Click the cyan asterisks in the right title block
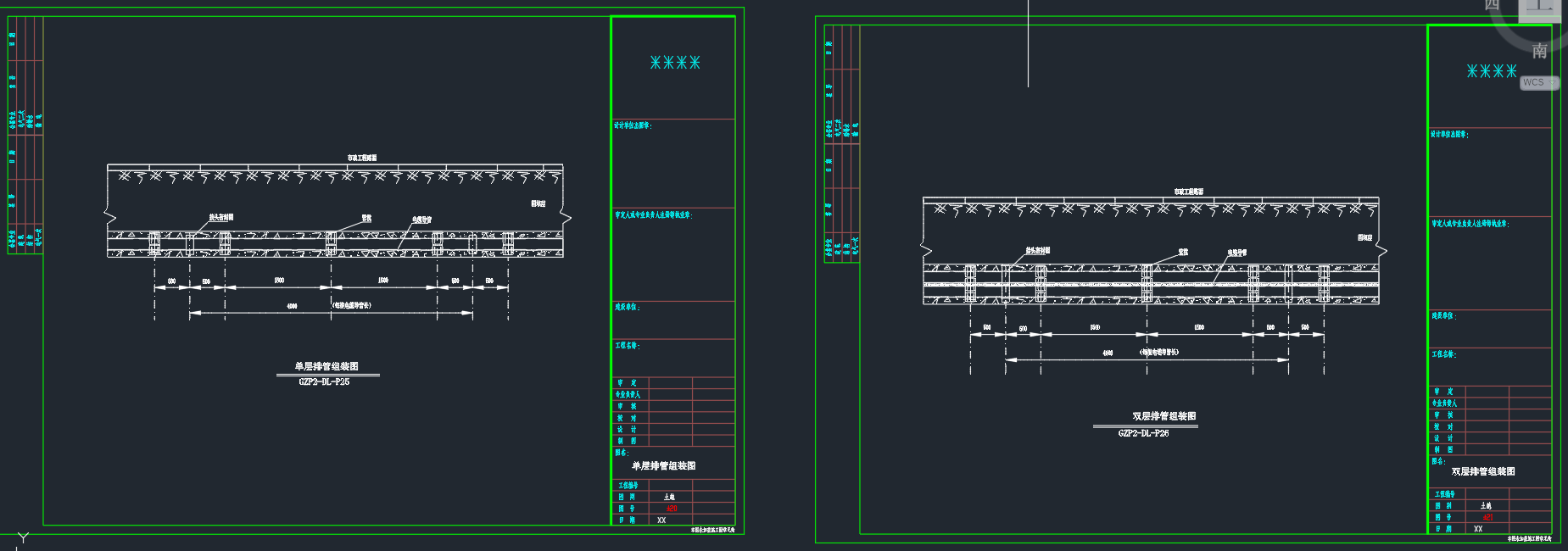1568x551 pixels. pyautogui.click(x=1492, y=71)
